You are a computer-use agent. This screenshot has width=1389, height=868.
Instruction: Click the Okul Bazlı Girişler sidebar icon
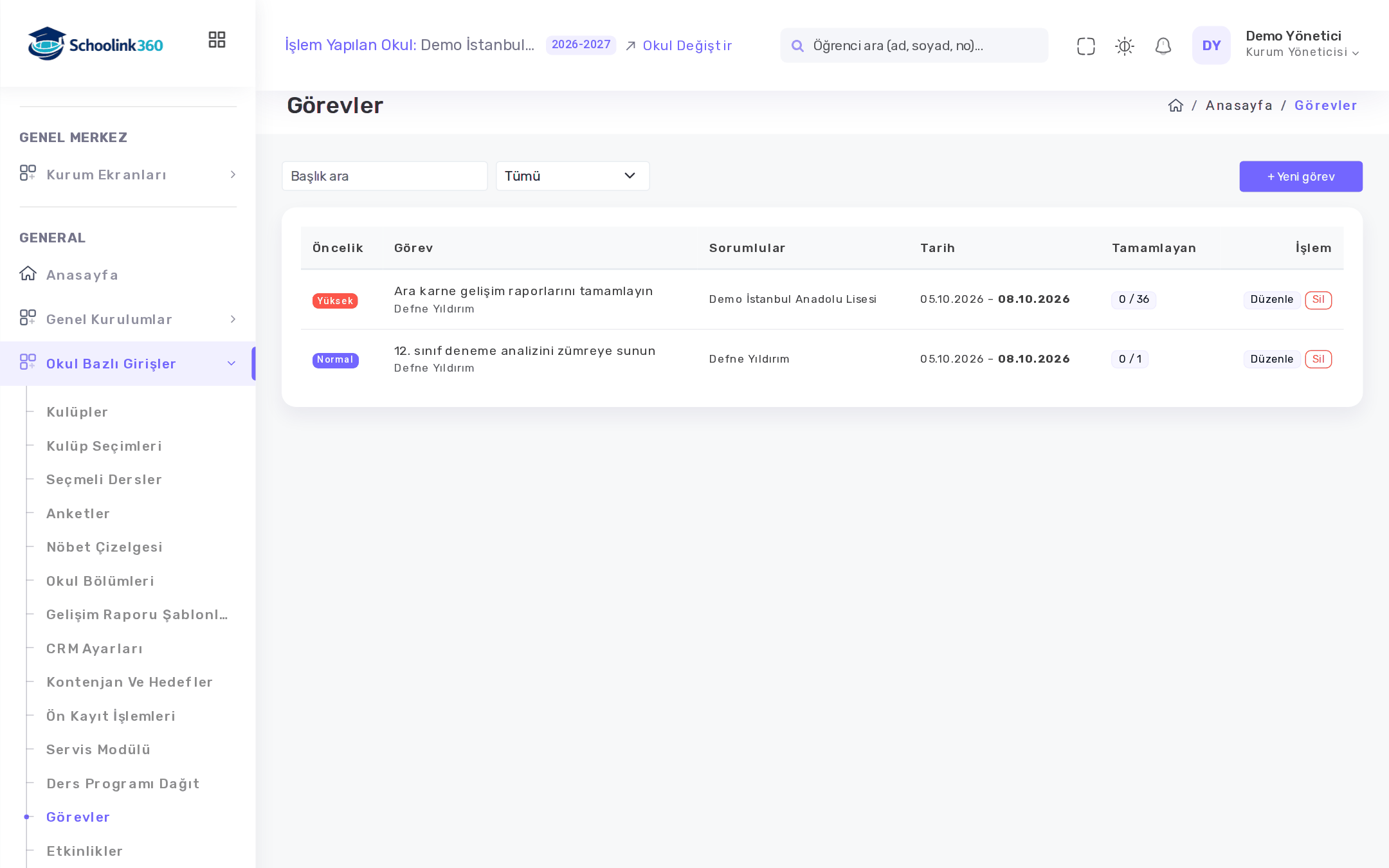(28, 362)
